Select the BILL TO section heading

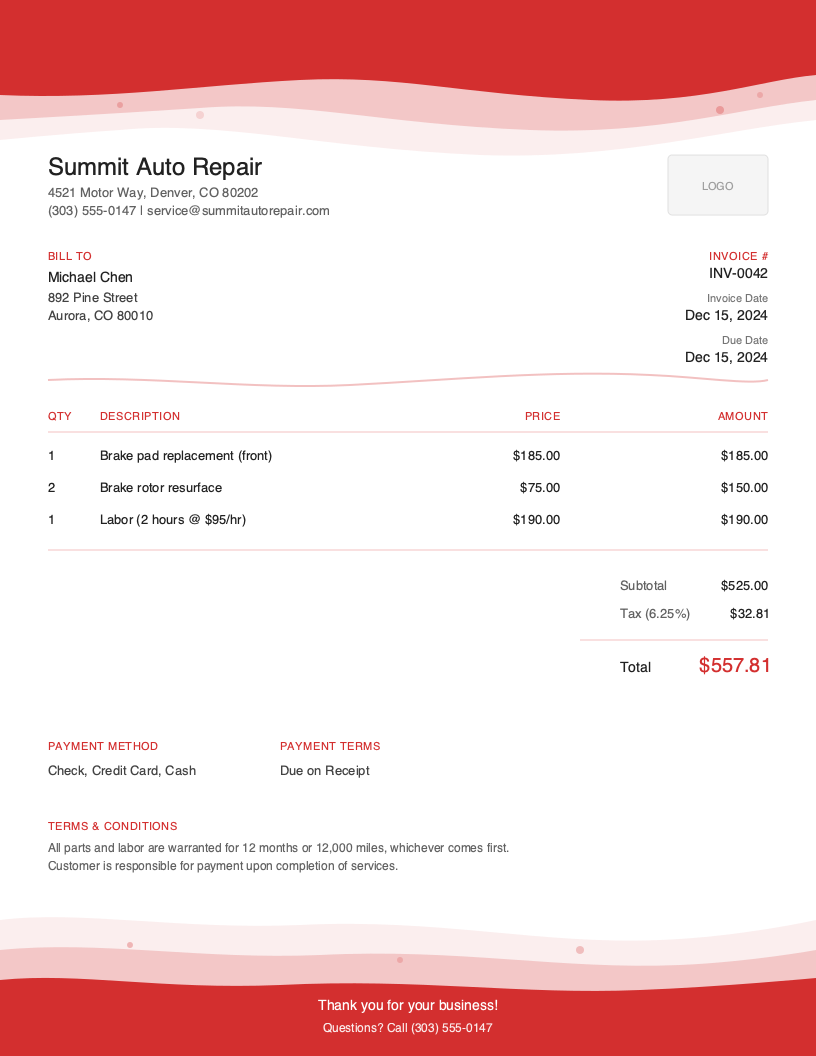69,256
